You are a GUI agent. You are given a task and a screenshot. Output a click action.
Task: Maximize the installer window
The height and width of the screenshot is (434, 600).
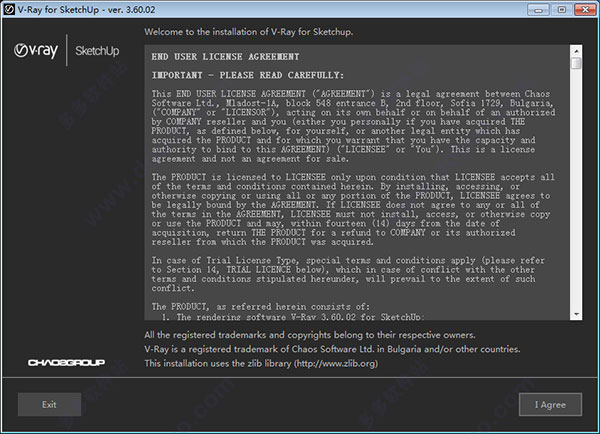(562, 10)
